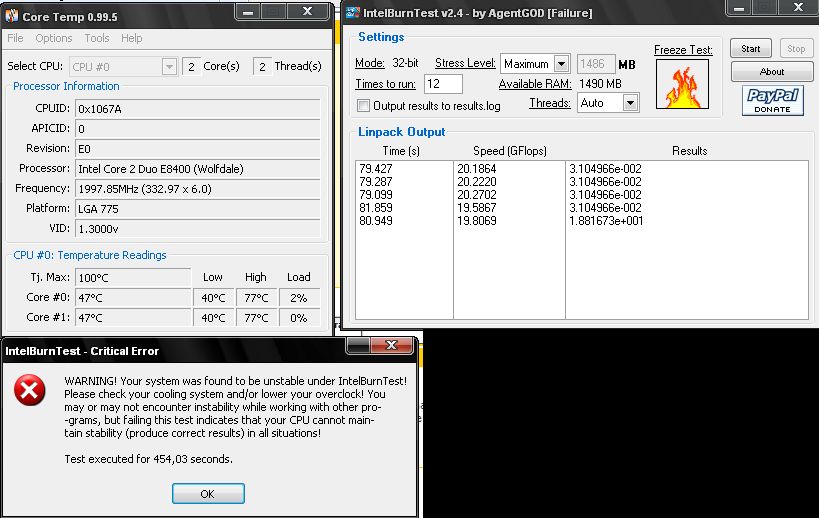Click the Available RAM value 1490 MB
Viewport: 819px width, 518px height.
(x=600, y=84)
